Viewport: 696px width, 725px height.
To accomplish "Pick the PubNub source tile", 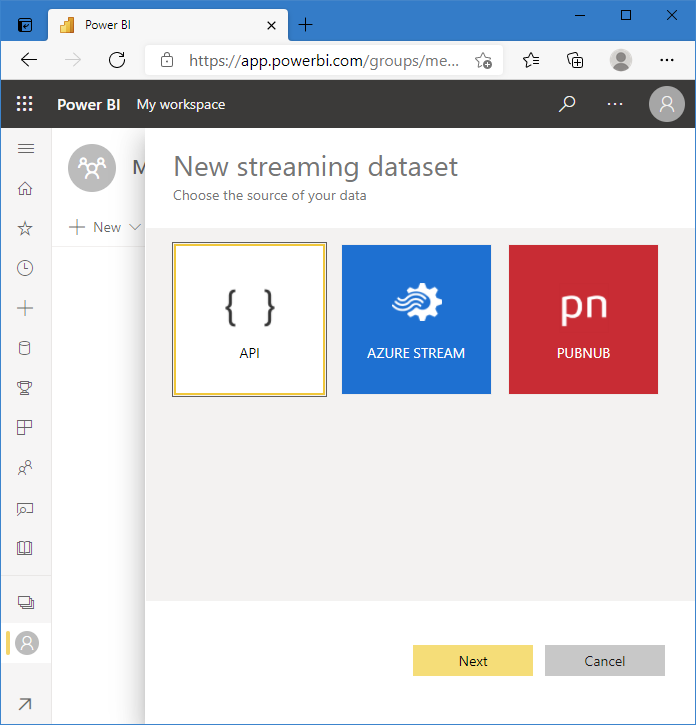I will click(x=583, y=319).
